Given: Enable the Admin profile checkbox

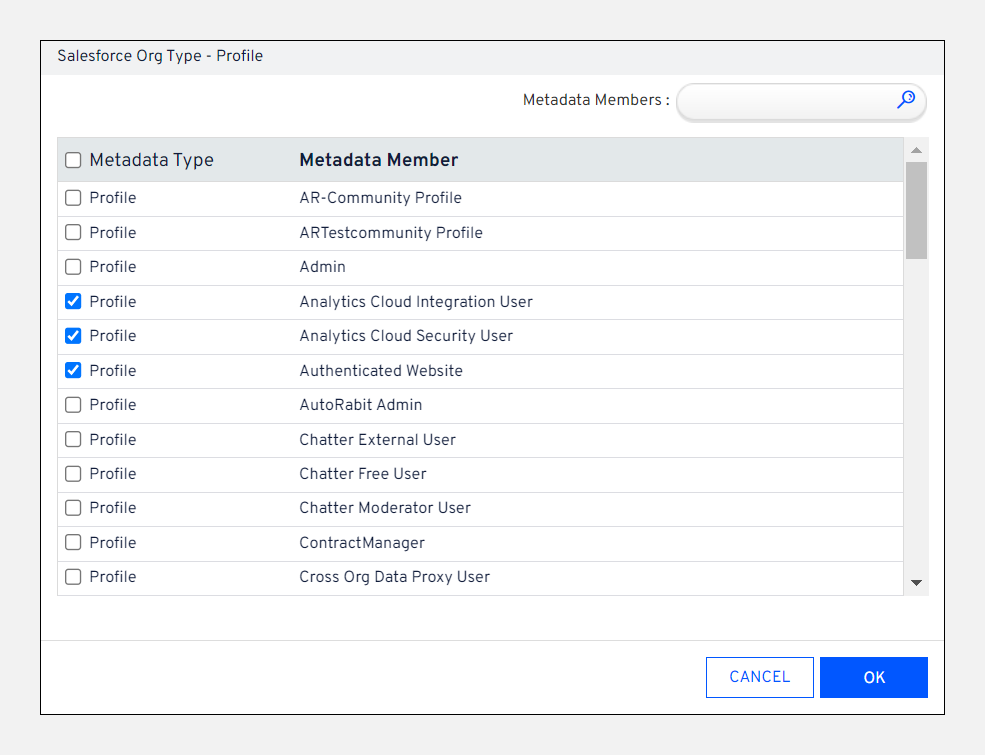Looking at the screenshot, I should click(73, 267).
